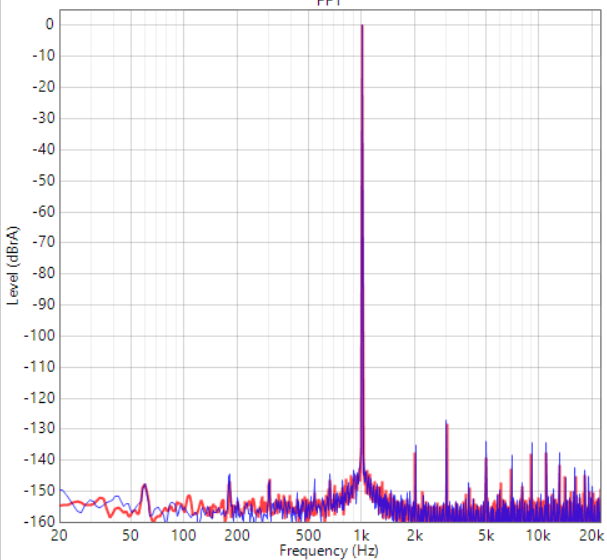Click the 500 frequency axis label
Viewport: 607px width, 560px height.
308,536
